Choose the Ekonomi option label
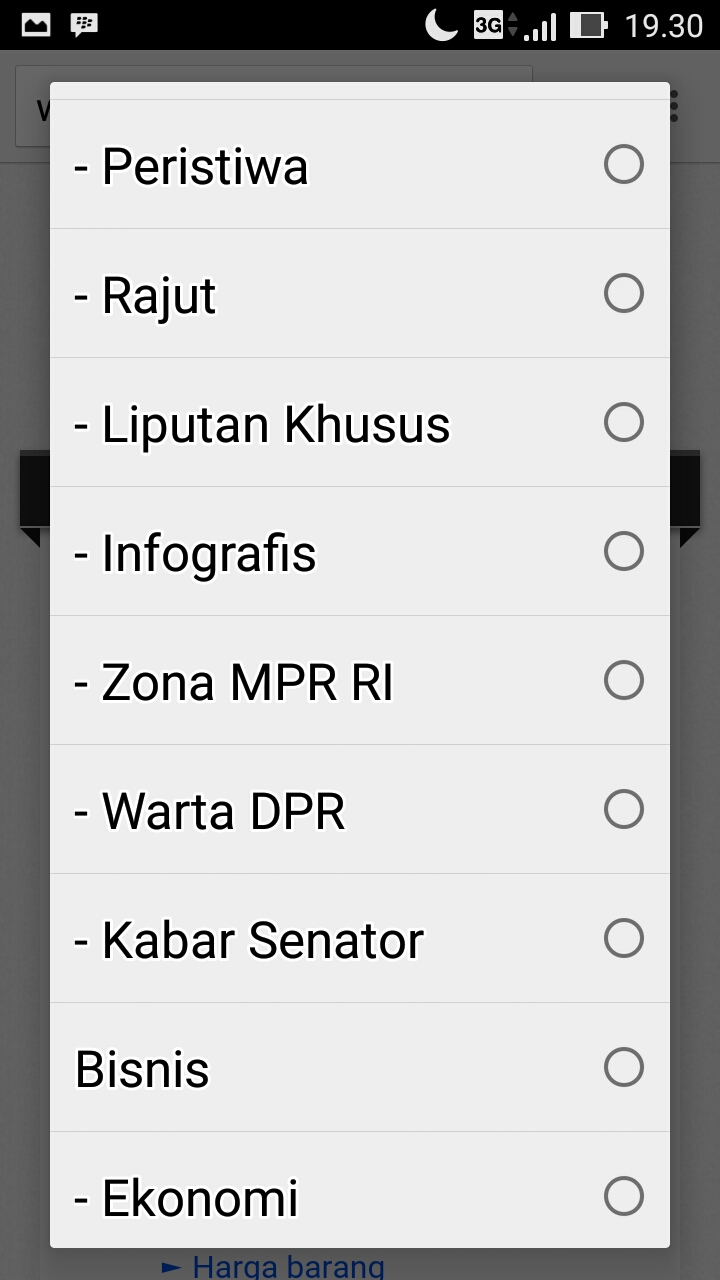 pos(187,1198)
